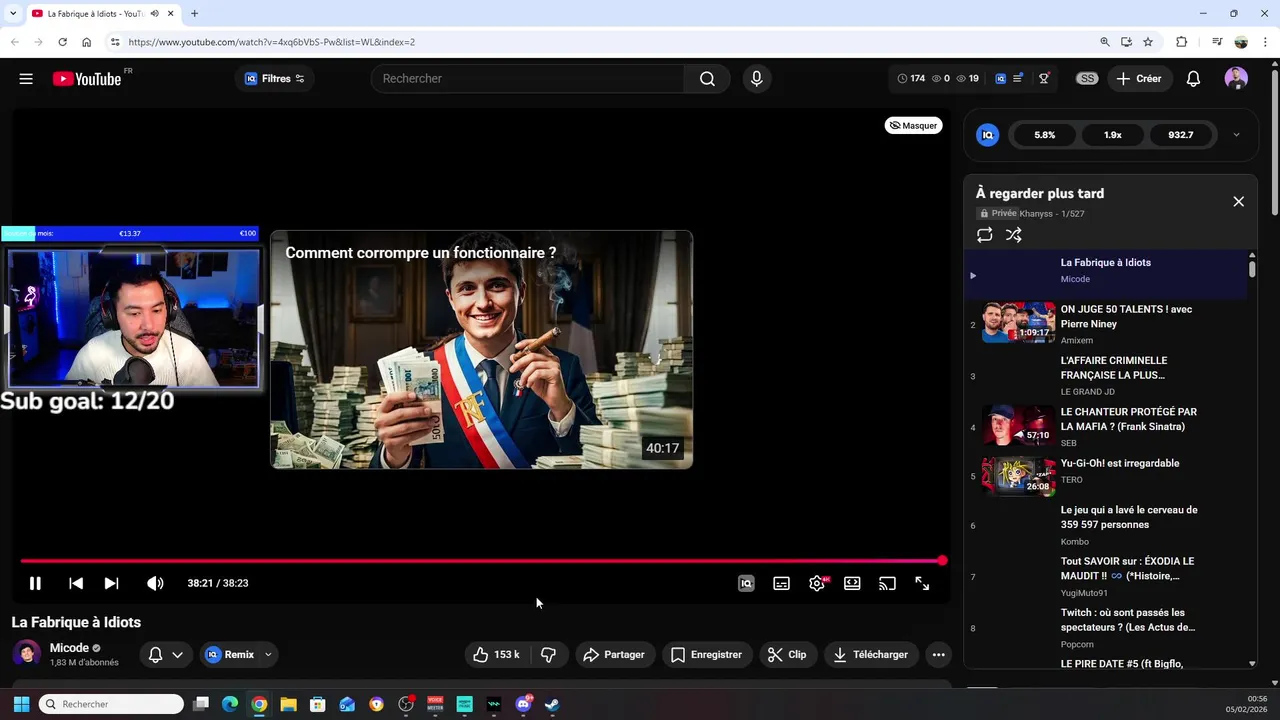Play Tout SAVOIR sur ÉXODIA playlist item

pyautogui.click(x=1106, y=577)
